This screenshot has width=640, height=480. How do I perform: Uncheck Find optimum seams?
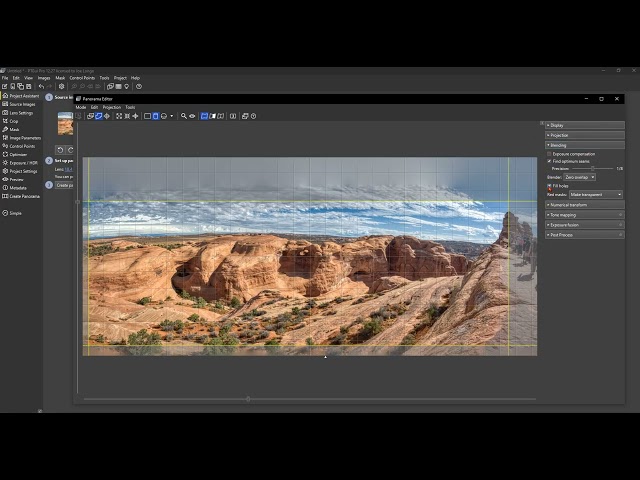(x=549, y=162)
